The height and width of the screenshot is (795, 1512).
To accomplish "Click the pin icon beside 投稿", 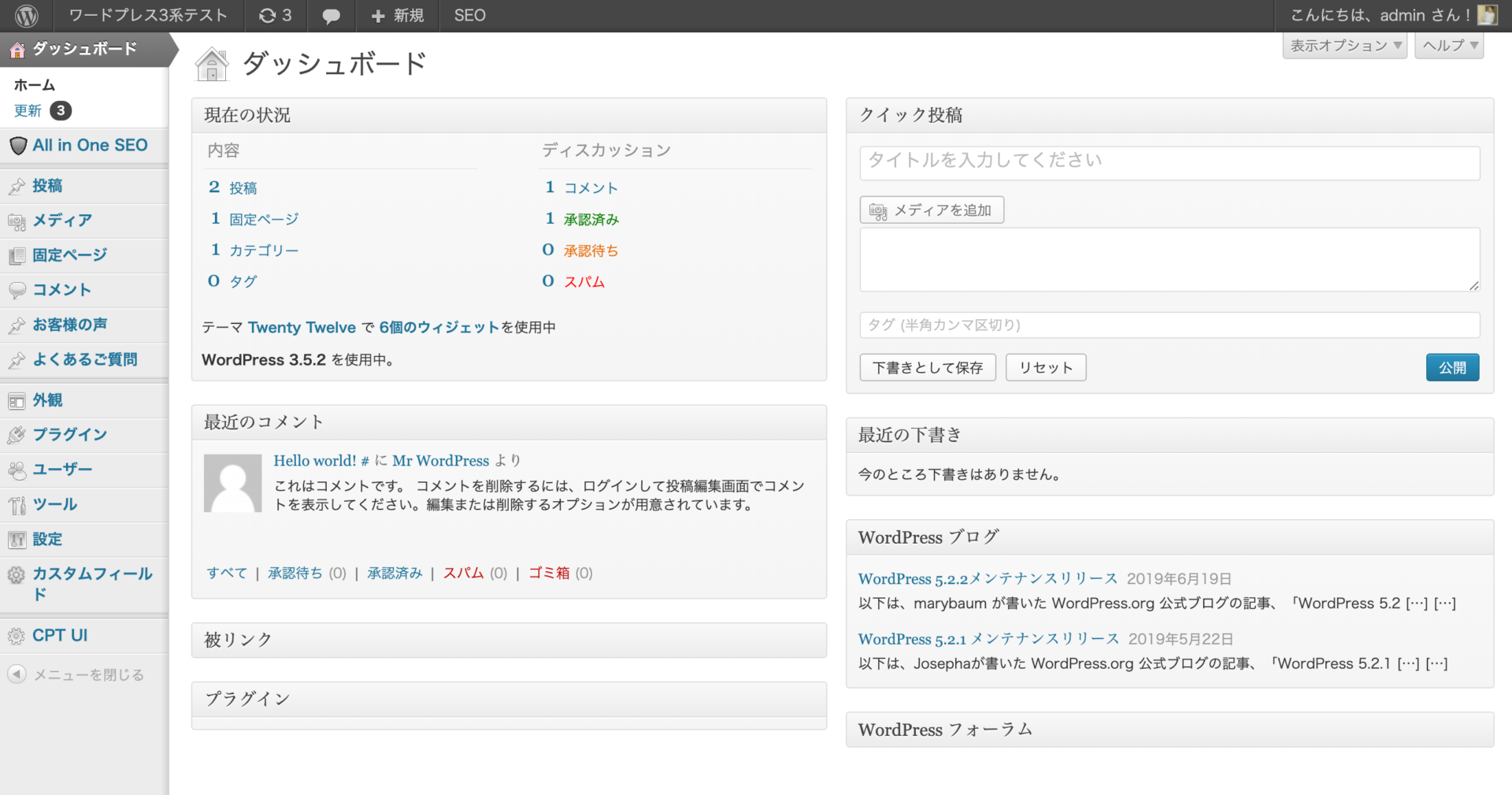I will coord(17,187).
